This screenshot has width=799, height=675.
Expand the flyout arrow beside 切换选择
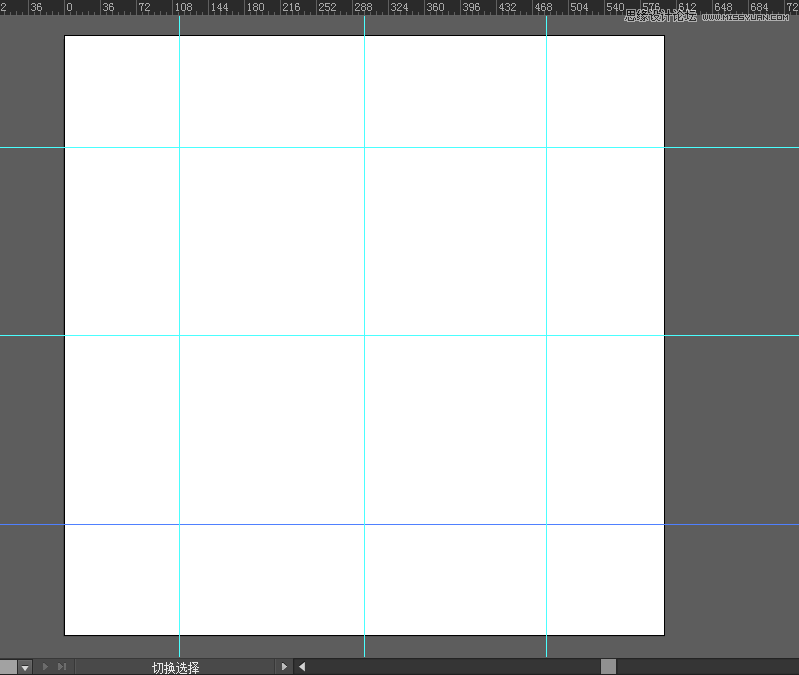coord(284,667)
